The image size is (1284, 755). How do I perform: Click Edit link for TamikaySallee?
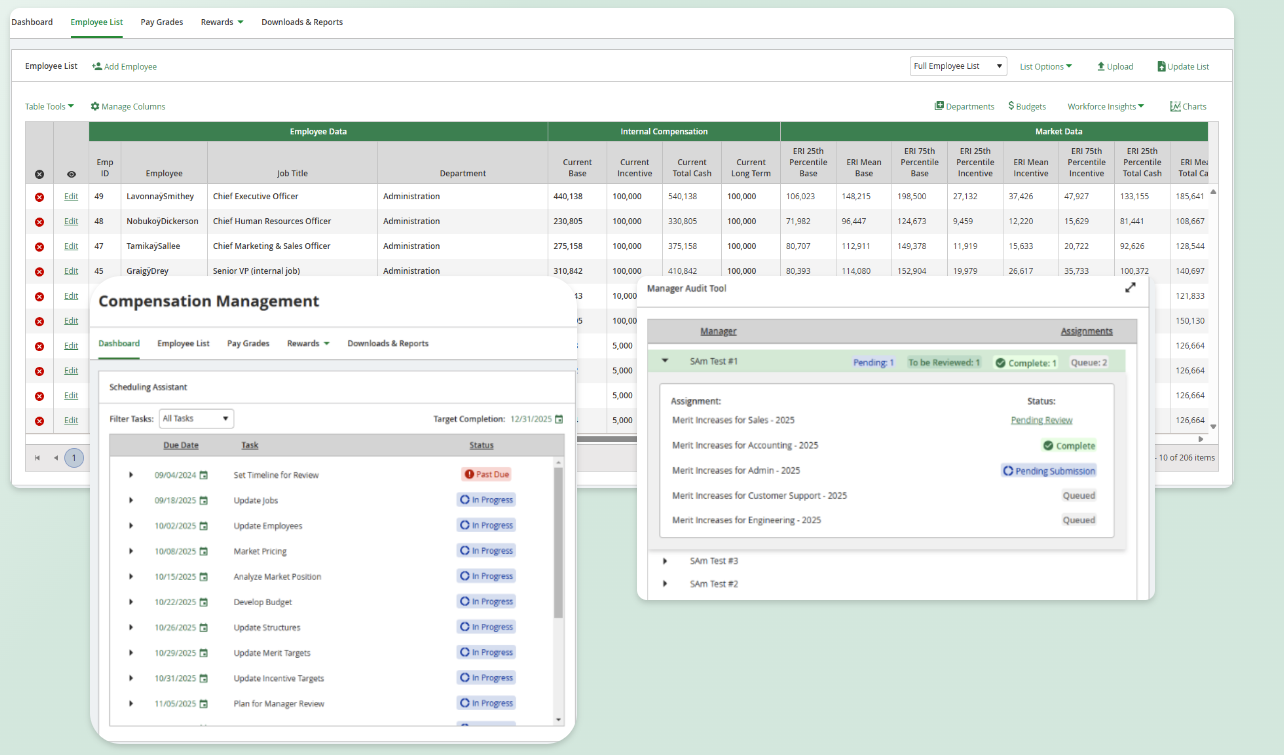pyautogui.click(x=71, y=247)
